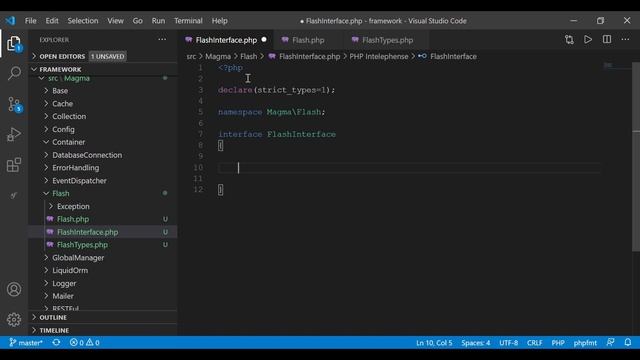Viewport: 640px width, 360px height.
Task: Open the Selection menu
Action: [x=83, y=21]
